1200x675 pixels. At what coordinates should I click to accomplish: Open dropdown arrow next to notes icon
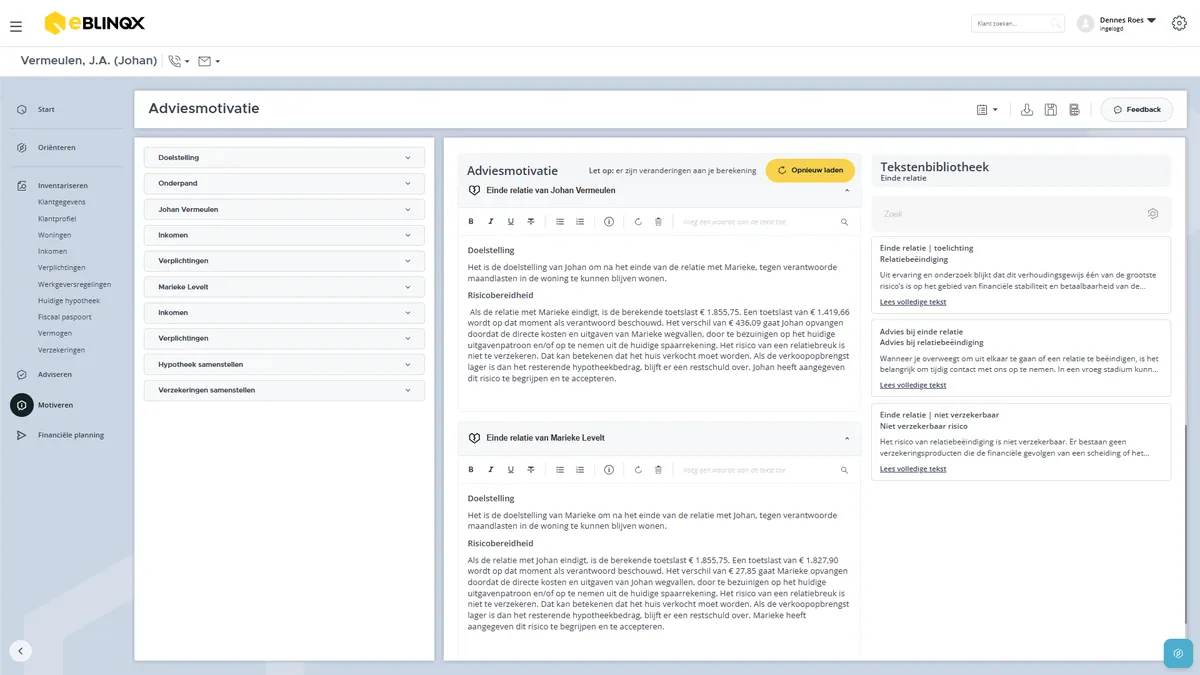[995, 110]
